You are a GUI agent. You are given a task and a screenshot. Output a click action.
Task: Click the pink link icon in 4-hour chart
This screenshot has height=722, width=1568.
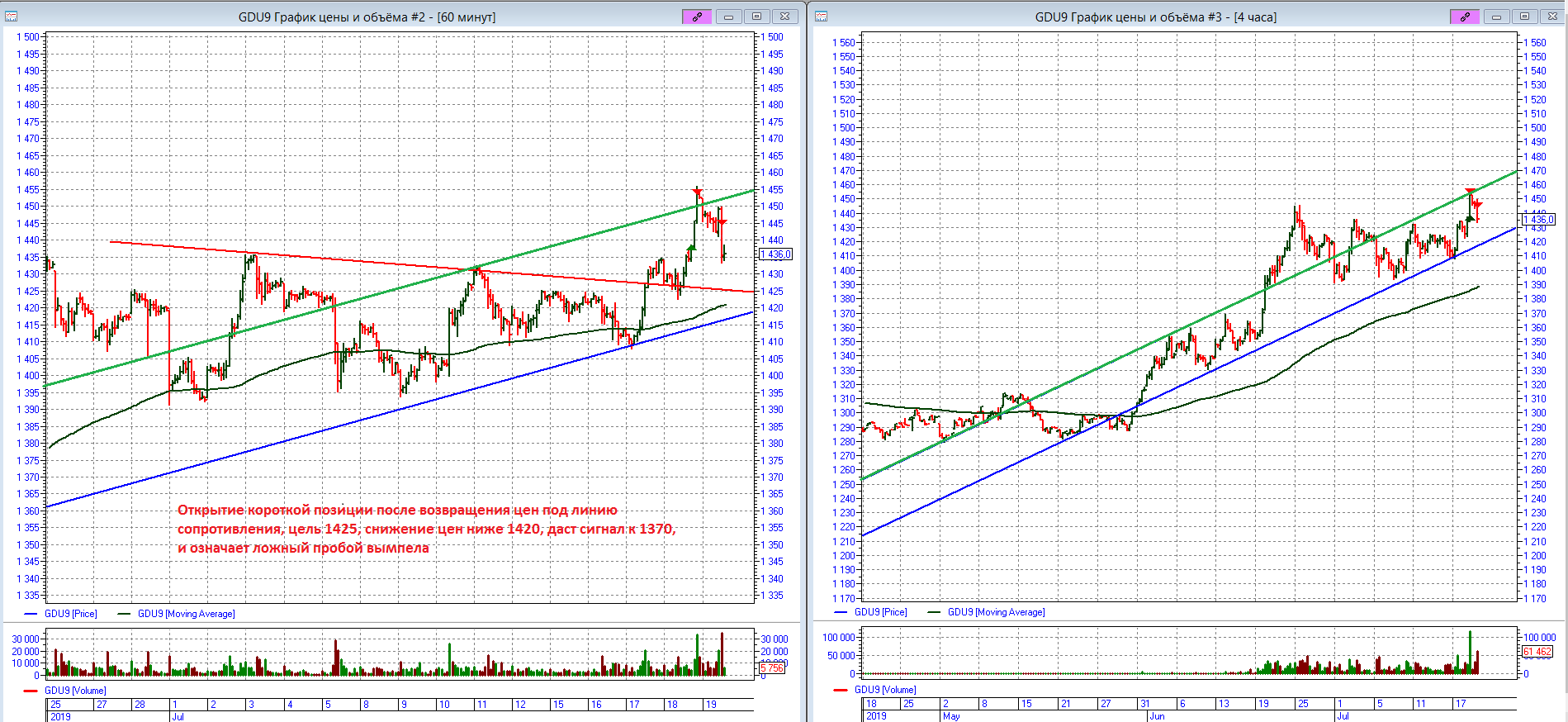[1465, 17]
